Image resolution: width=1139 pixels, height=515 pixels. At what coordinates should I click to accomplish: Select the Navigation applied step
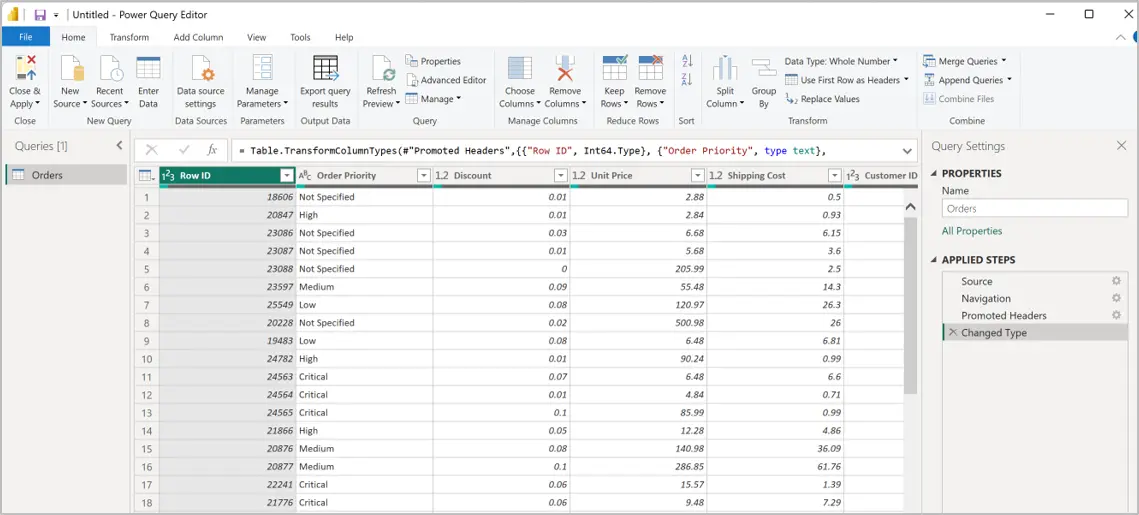point(986,298)
